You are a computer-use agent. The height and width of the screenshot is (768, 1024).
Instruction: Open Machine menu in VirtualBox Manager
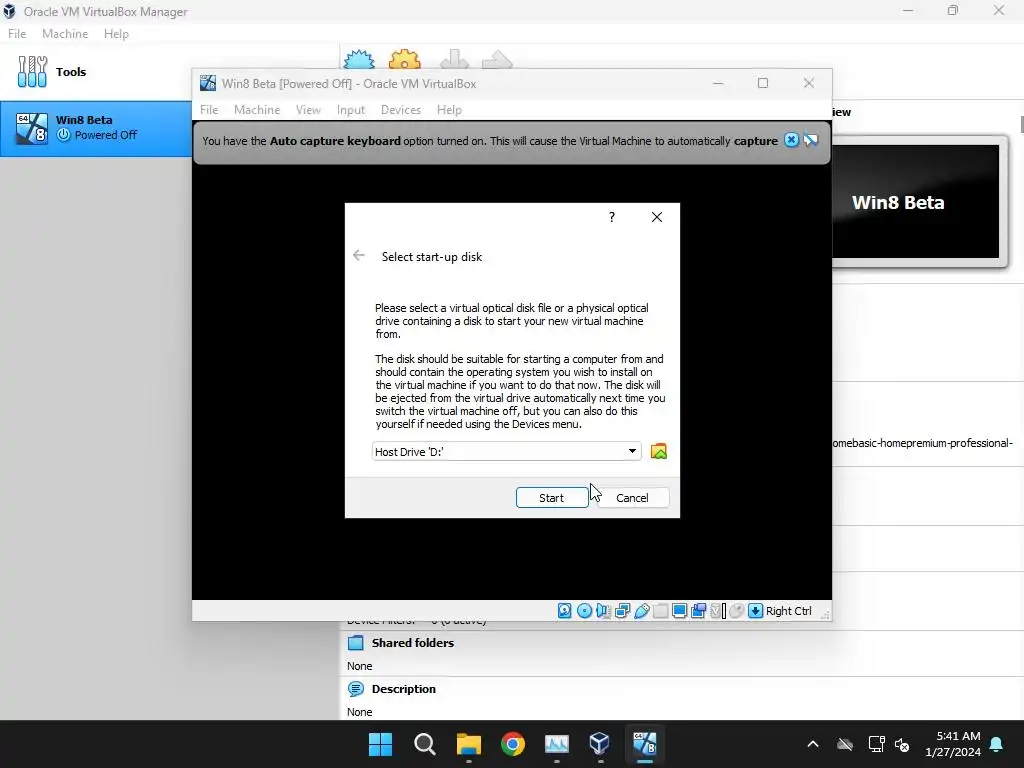click(65, 34)
